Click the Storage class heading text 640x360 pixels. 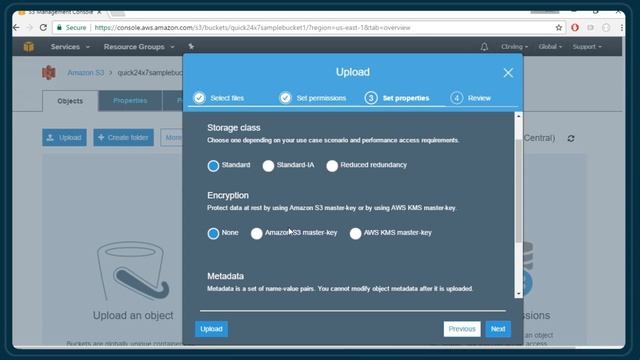[x=233, y=128]
